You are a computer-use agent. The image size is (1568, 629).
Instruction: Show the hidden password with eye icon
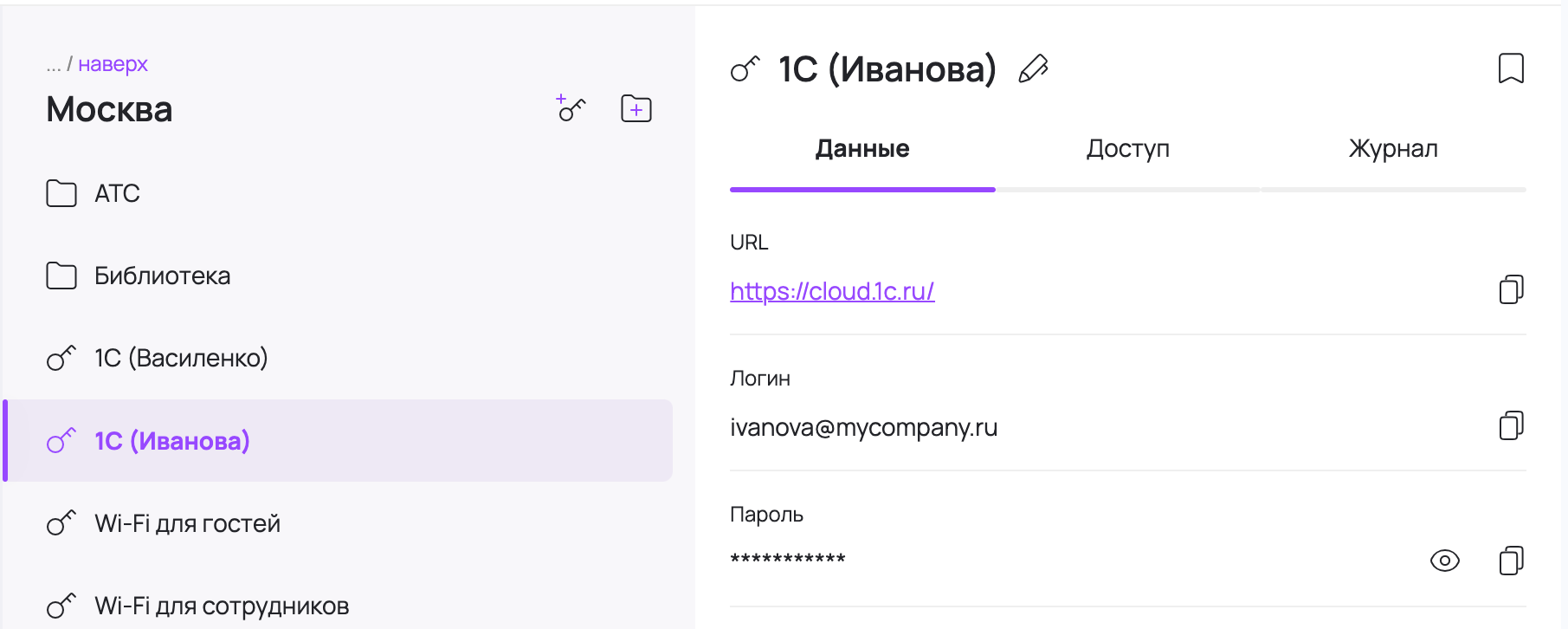[1444, 561]
